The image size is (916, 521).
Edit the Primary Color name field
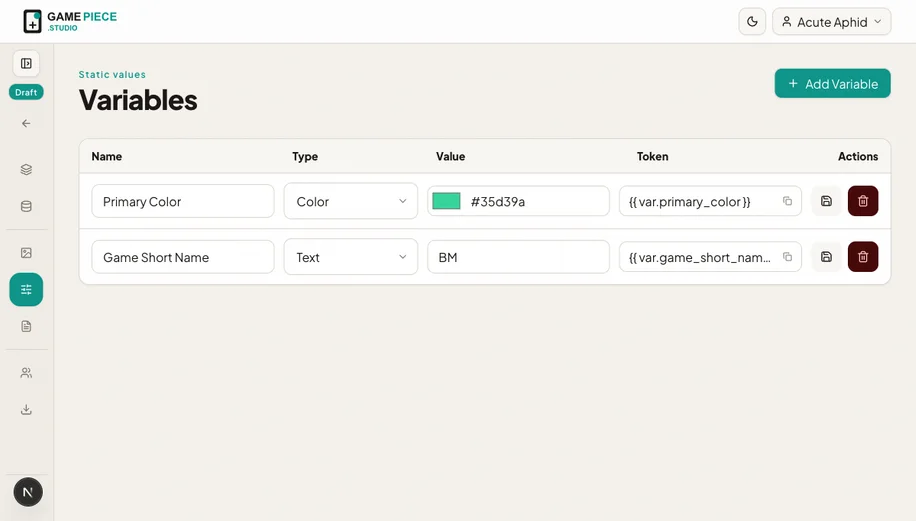tap(183, 201)
